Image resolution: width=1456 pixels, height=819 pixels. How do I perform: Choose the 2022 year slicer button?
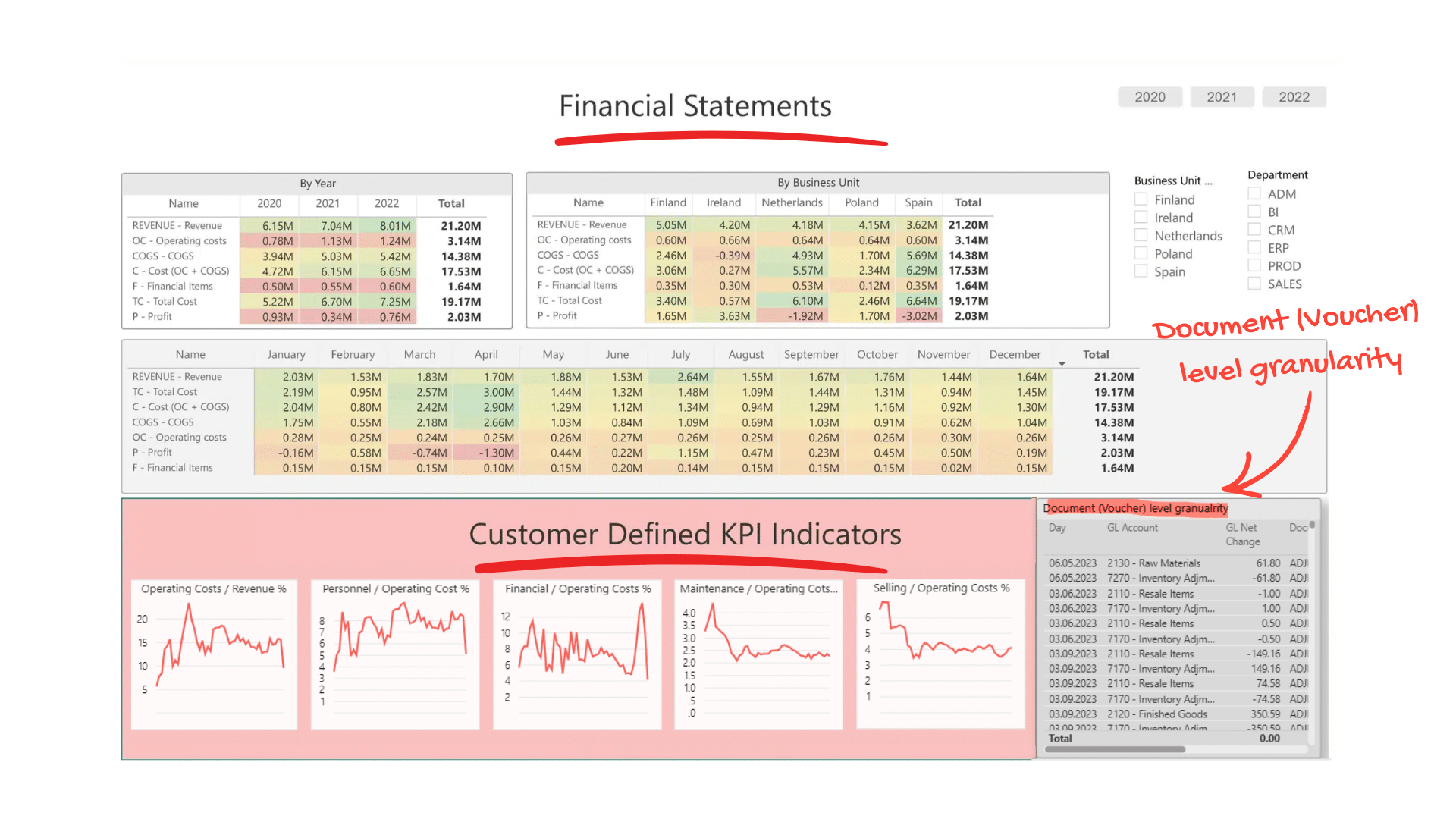(x=1294, y=97)
